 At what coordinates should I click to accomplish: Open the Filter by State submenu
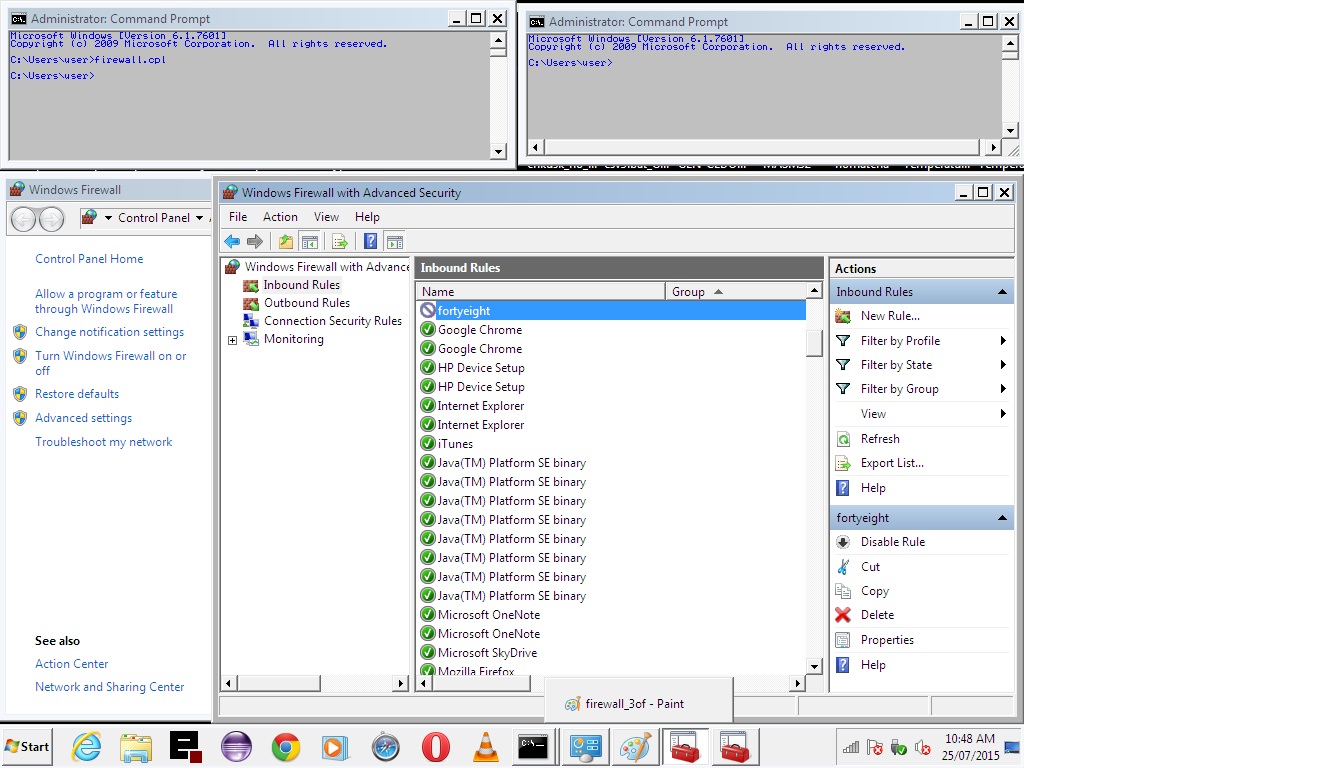click(921, 365)
